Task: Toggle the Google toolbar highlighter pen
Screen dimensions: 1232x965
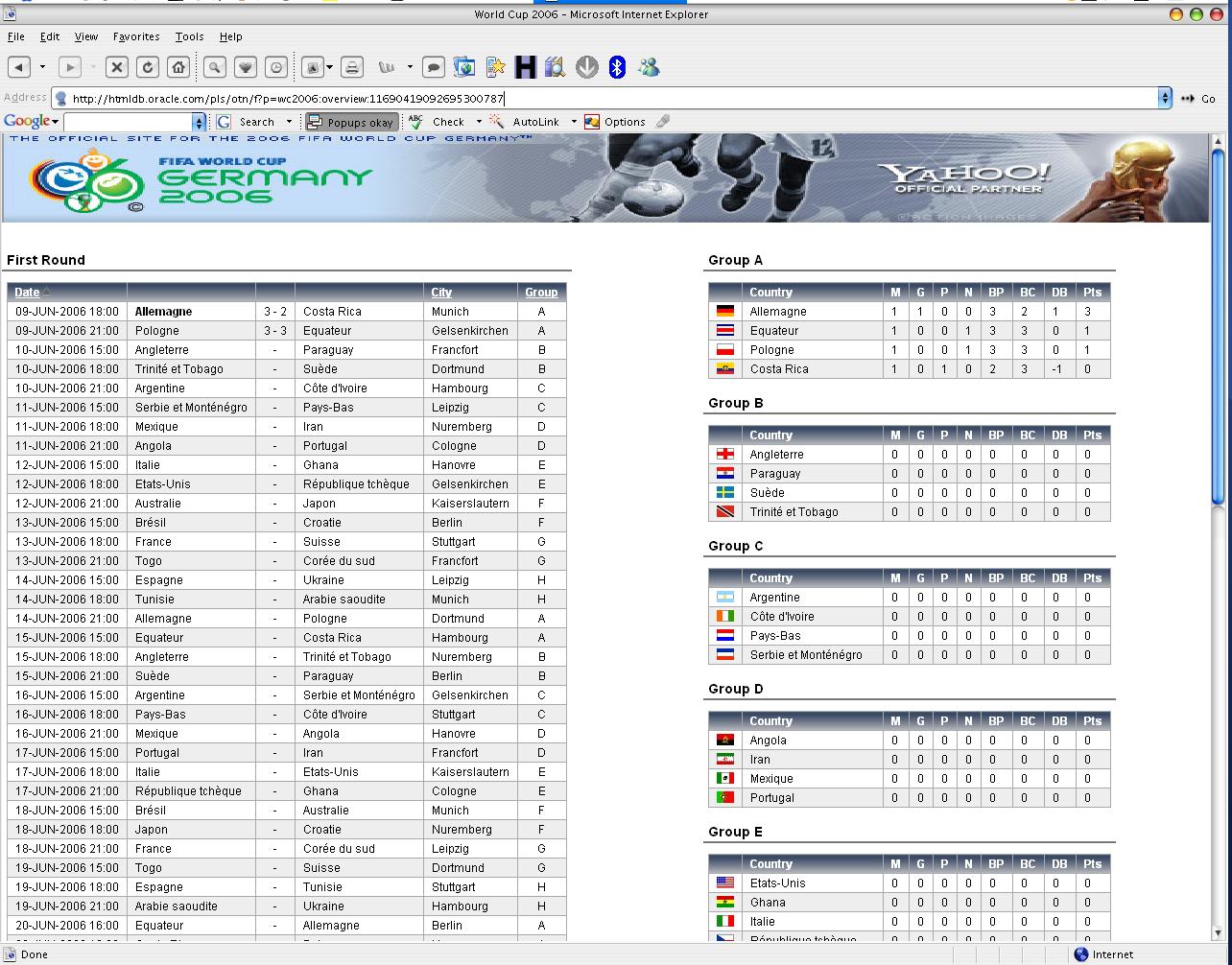Action: click(x=663, y=122)
